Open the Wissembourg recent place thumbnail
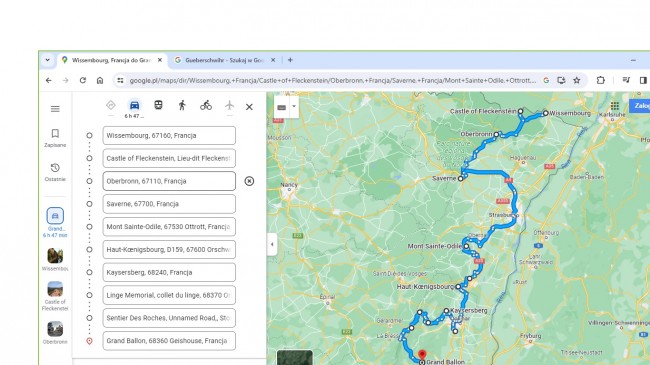The width and height of the screenshot is (650, 365). point(55,259)
